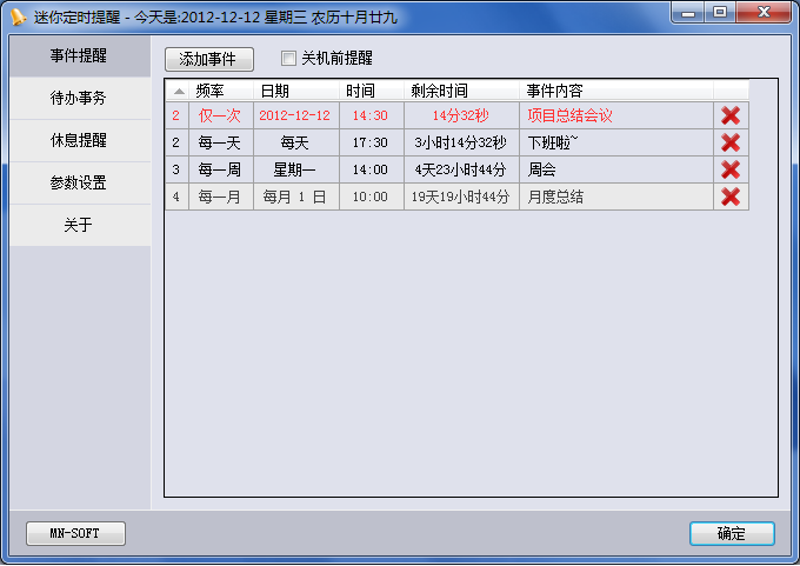Image resolution: width=800 pixels, height=566 pixels.
Task: Click the 每月 1 日 date cell
Action: (296, 197)
